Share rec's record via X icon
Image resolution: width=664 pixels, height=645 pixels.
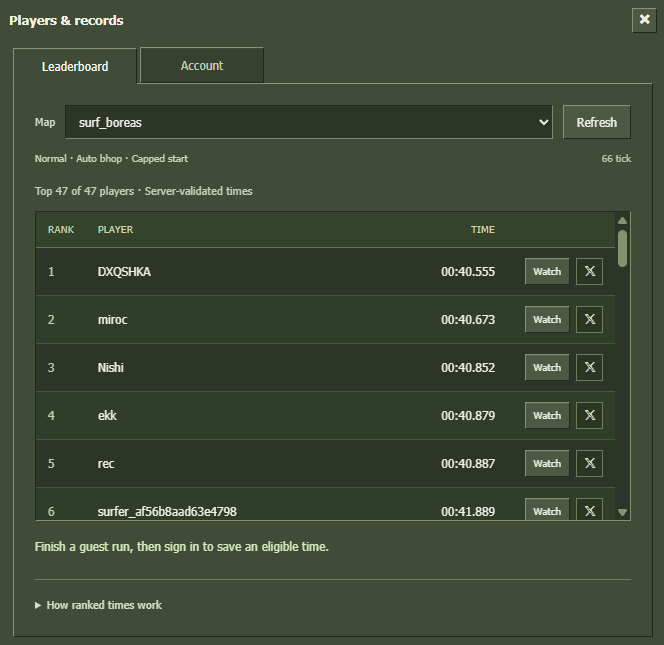[x=589, y=463]
